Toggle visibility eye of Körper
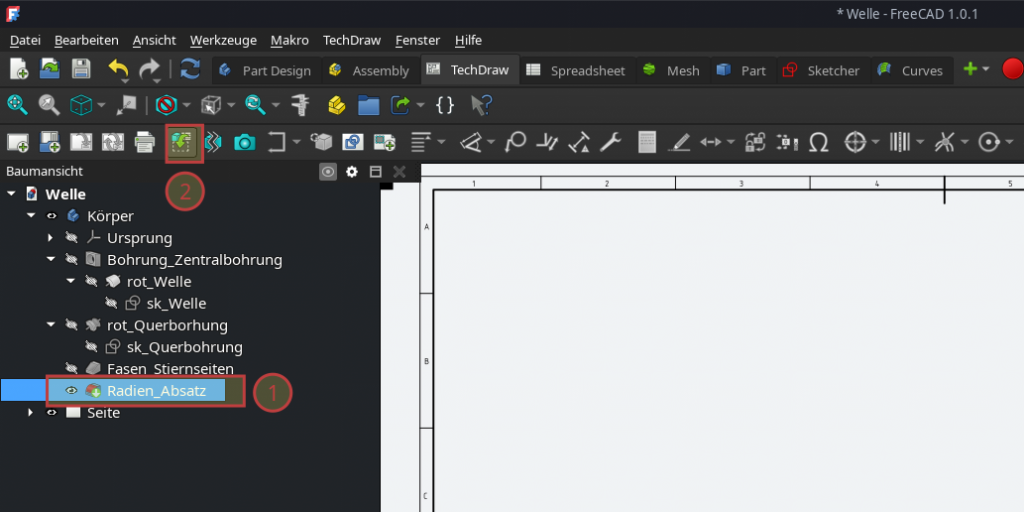 51,216
